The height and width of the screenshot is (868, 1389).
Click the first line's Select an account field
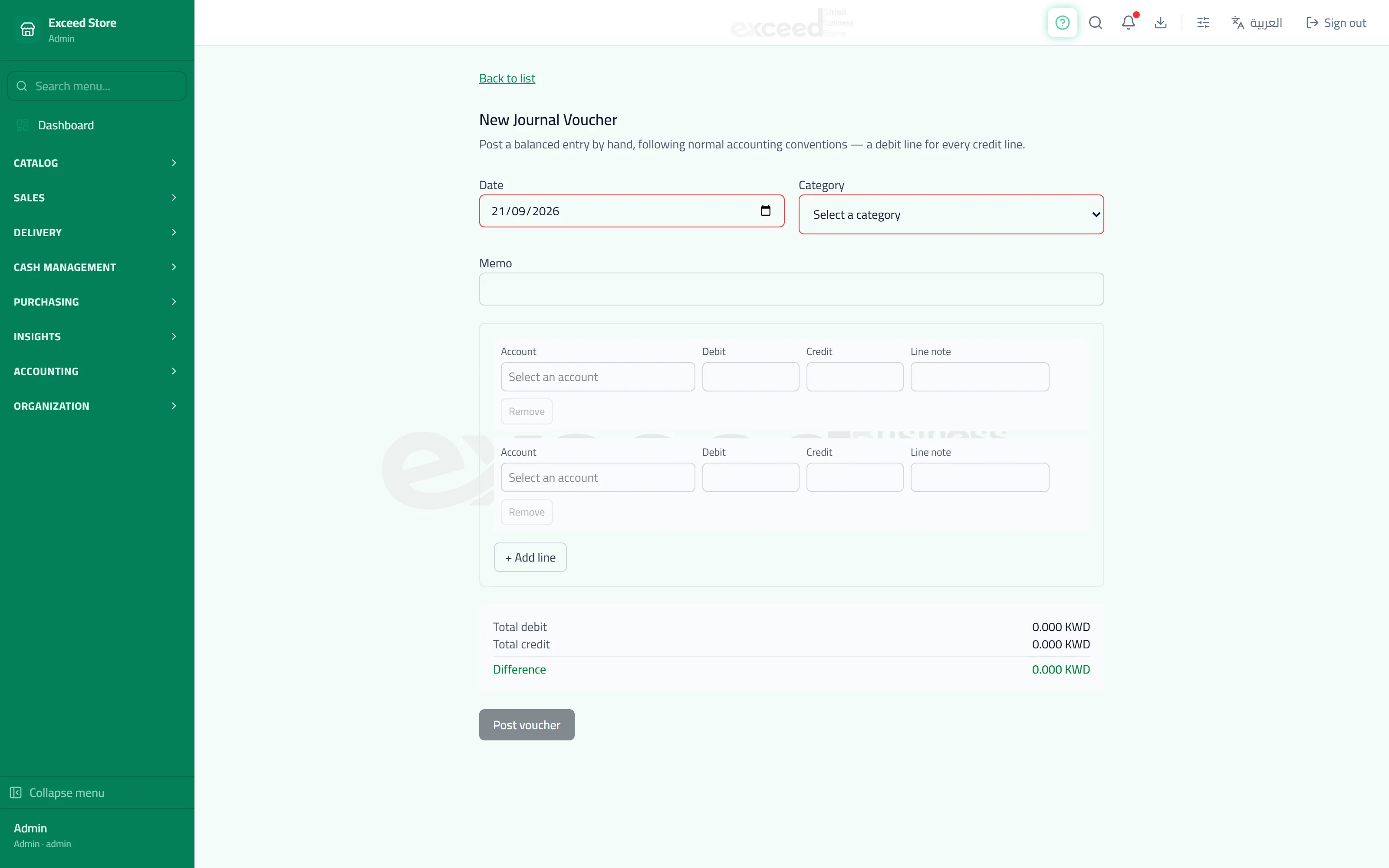tap(598, 377)
